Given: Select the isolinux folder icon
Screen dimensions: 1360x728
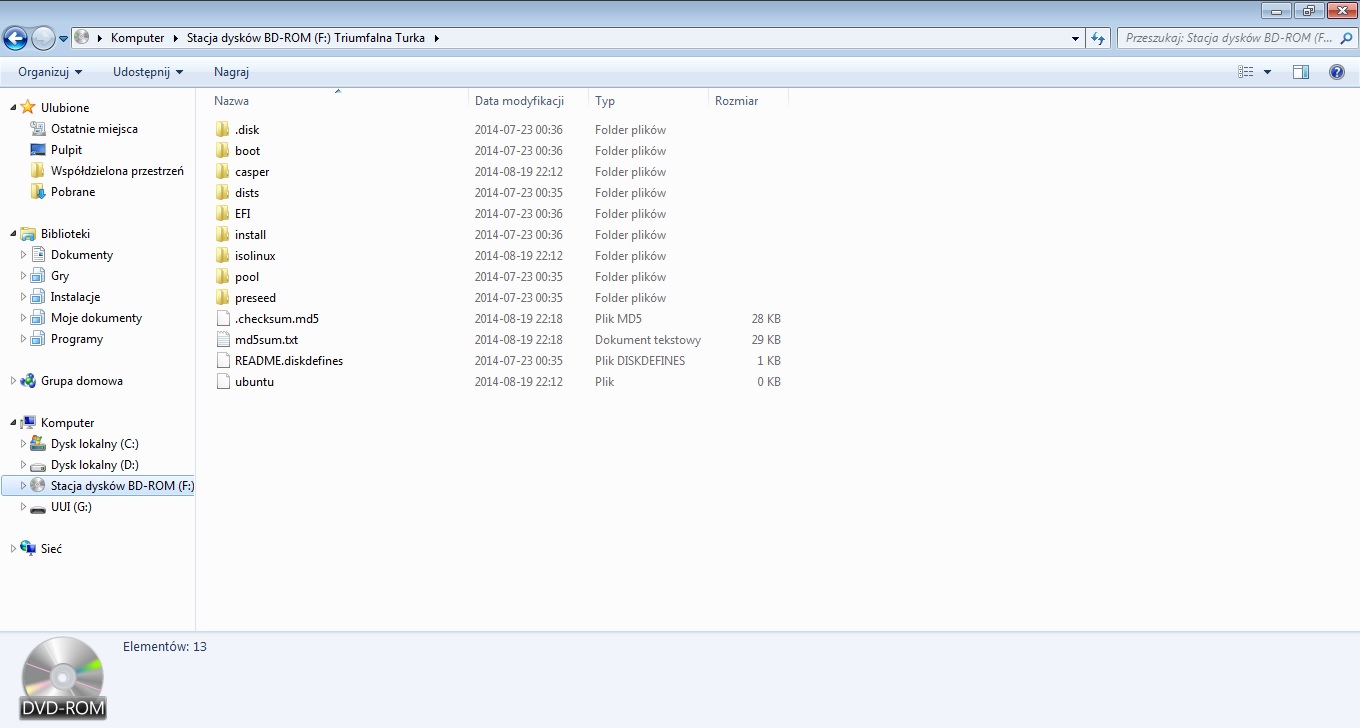Looking at the screenshot, I should [223, 256].
